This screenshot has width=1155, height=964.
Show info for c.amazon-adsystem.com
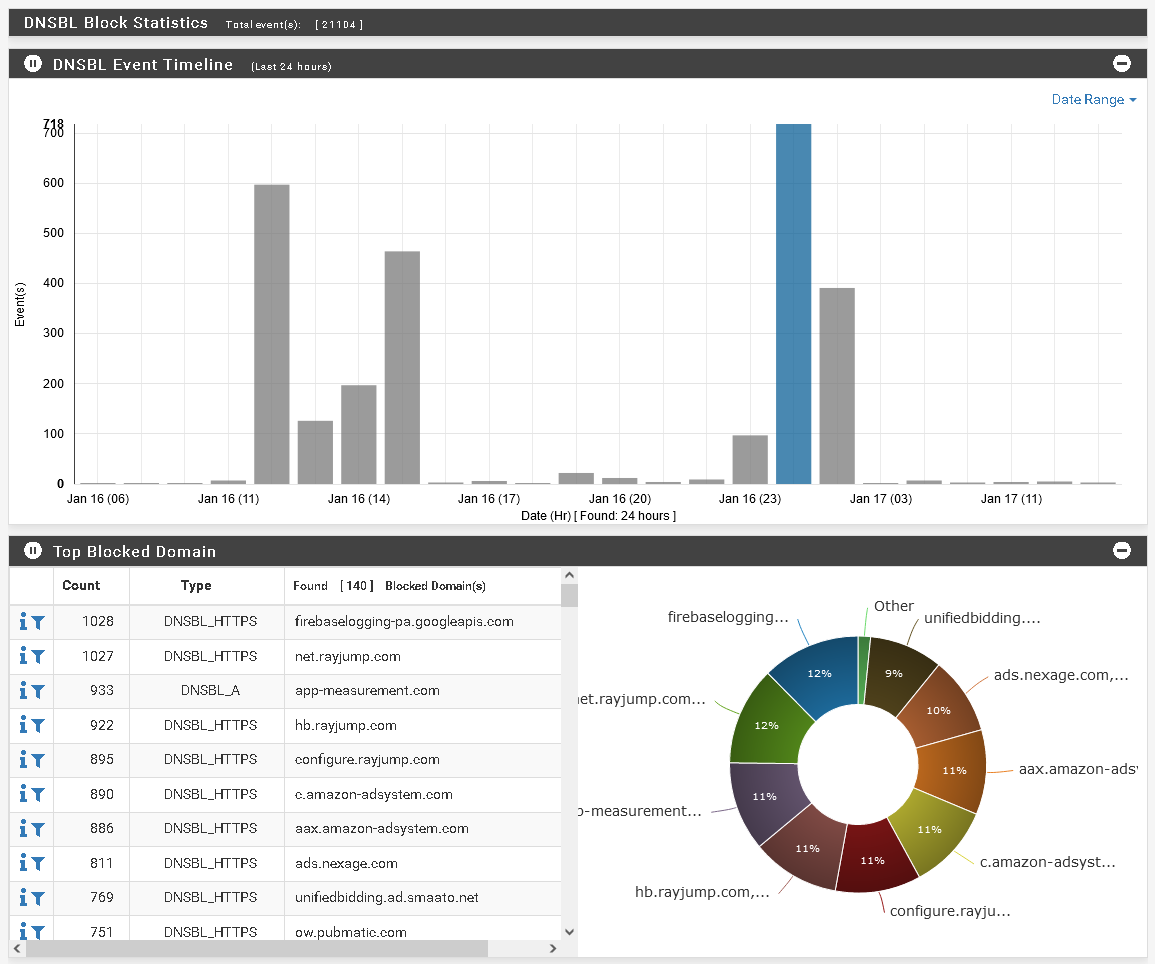(23, 794)
